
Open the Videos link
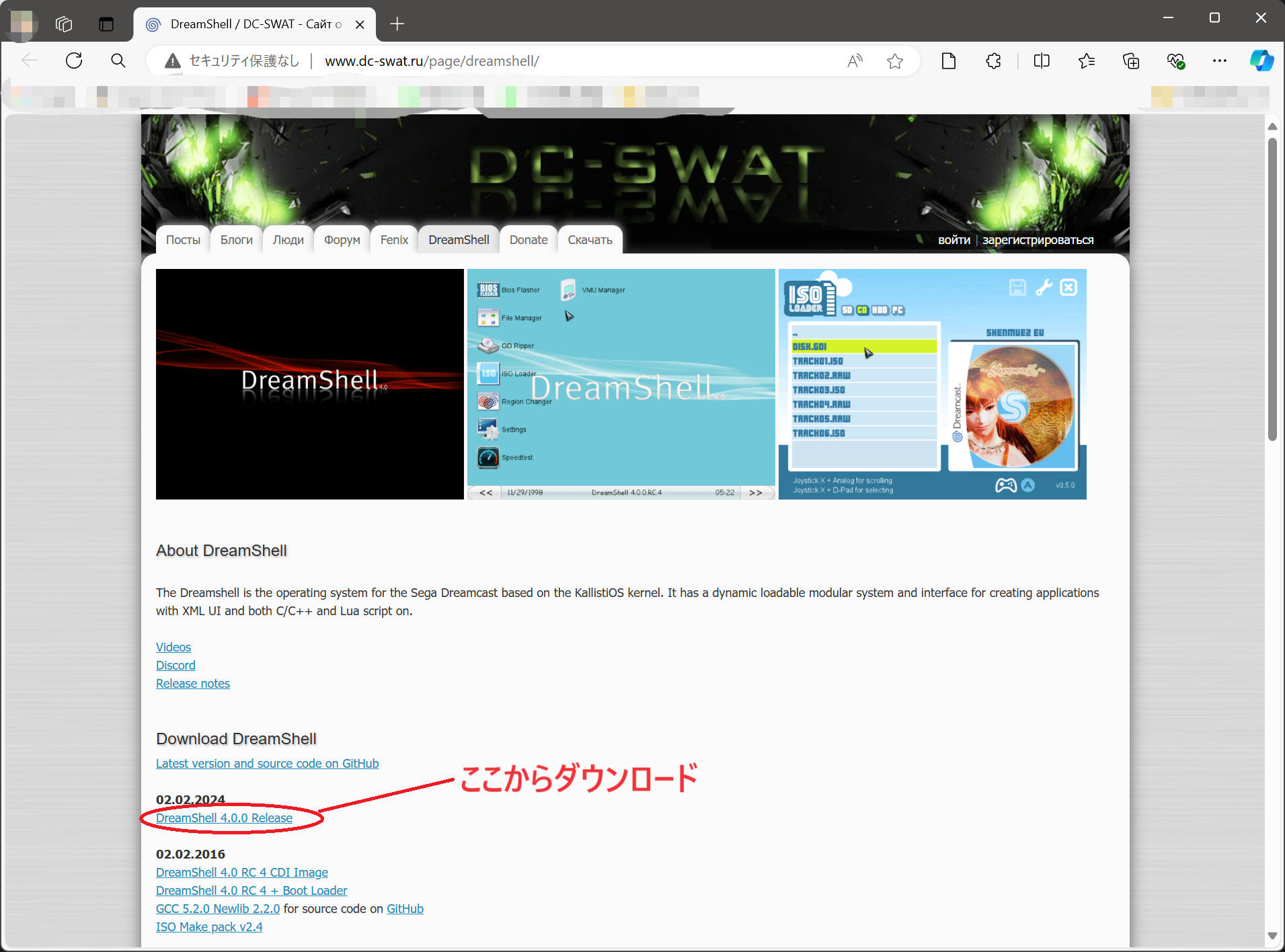173,647
